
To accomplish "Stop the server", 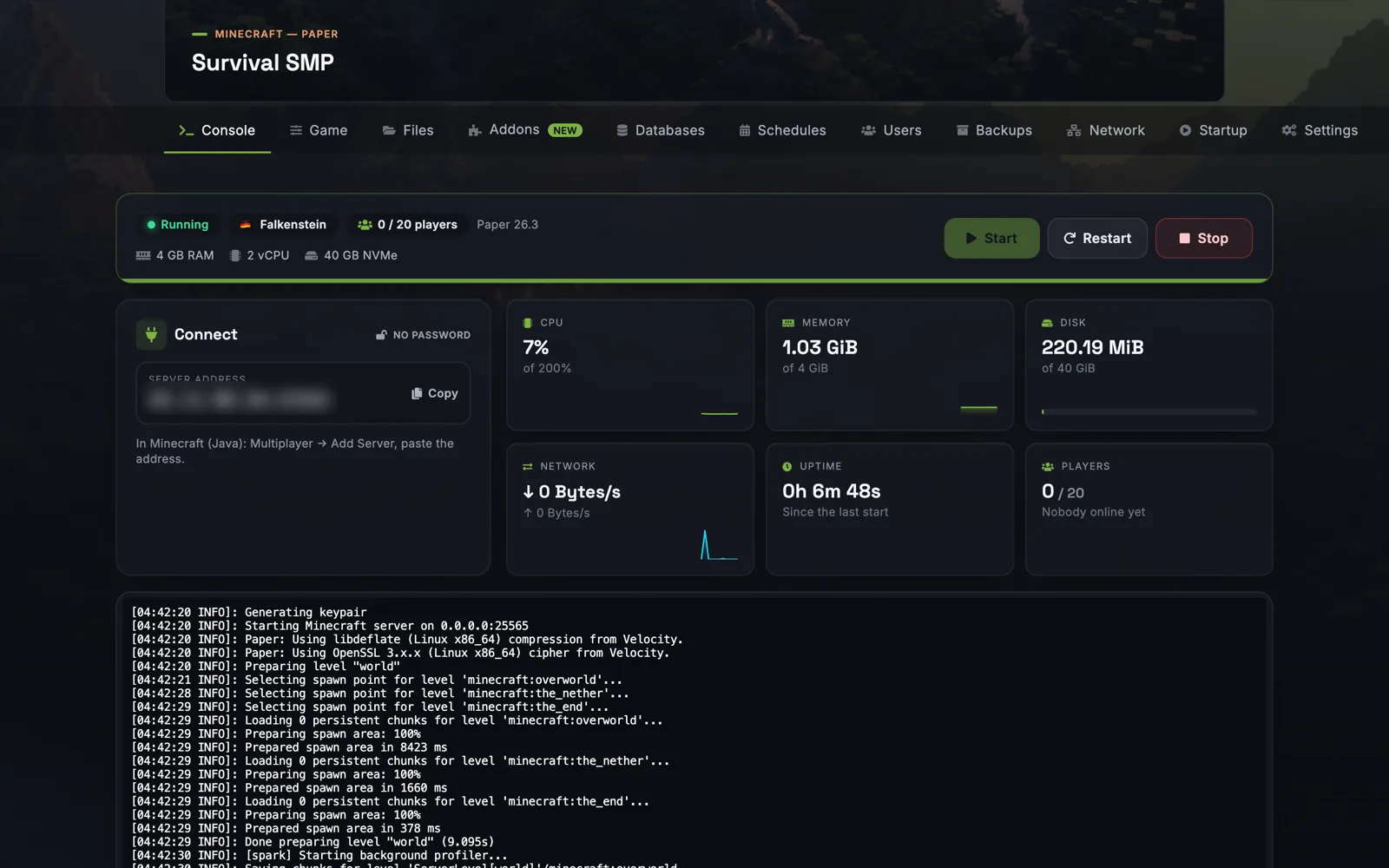I will click(x=1203, y=238).
